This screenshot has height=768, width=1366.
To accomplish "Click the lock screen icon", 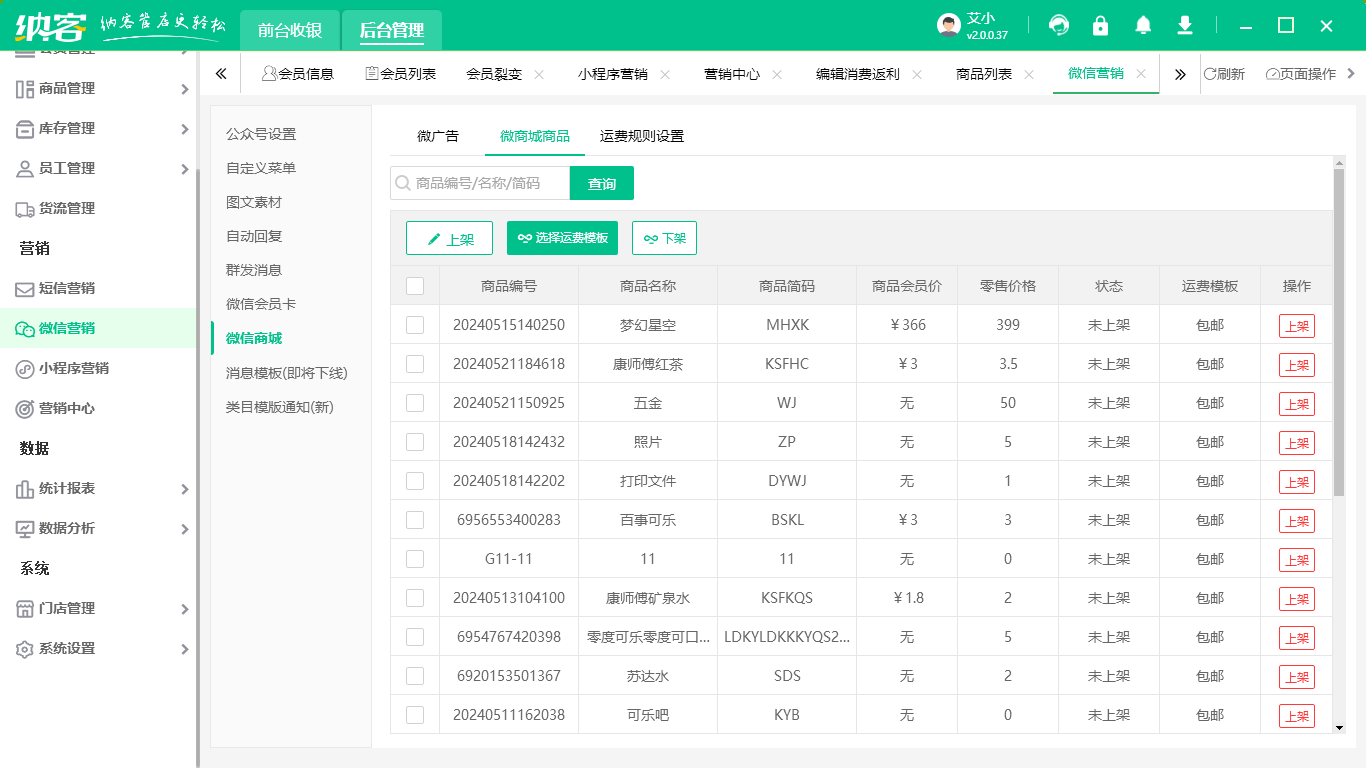I will (1101, 25).
